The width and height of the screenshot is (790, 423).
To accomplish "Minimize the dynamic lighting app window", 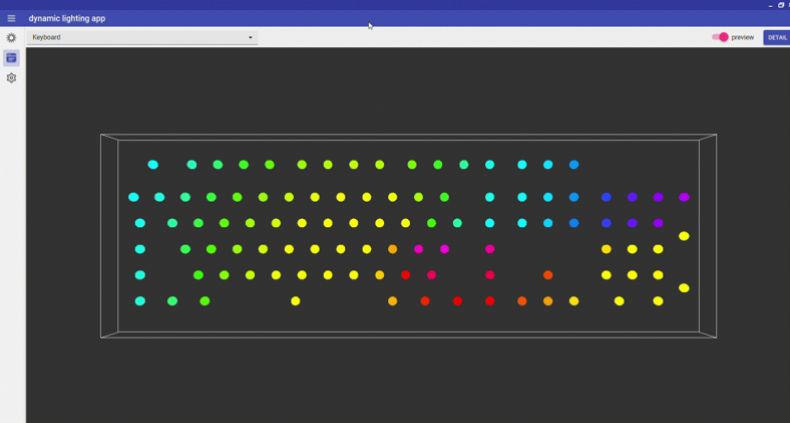I will [769, 5].
